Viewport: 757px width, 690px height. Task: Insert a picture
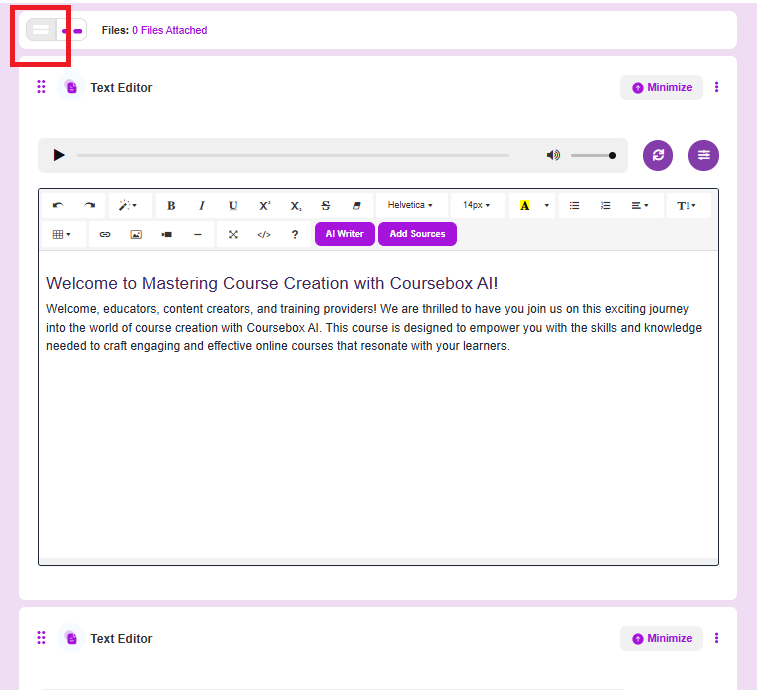tap(136, 234)
